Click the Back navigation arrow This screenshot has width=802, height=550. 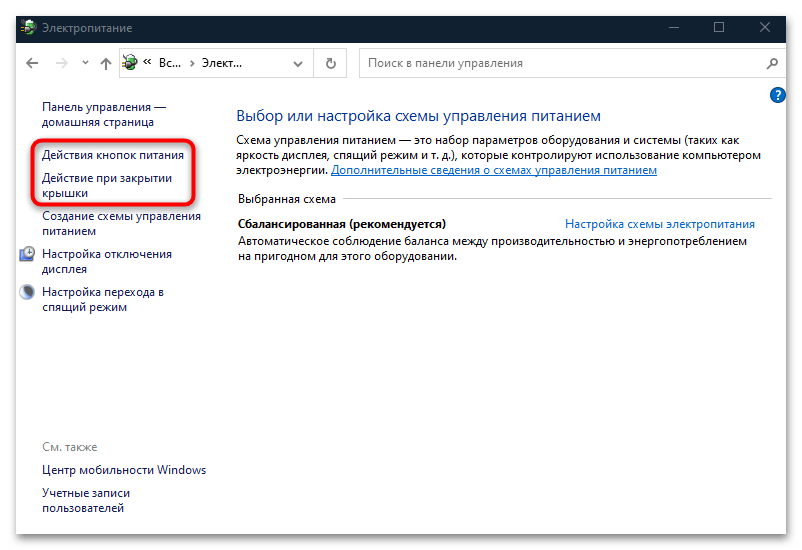click(x=32, y=63)
